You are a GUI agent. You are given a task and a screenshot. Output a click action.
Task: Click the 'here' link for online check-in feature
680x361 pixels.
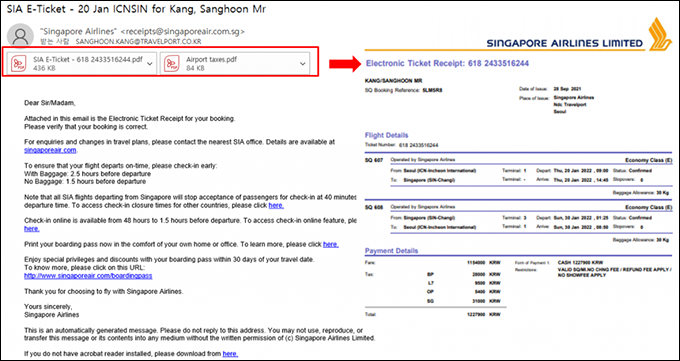32,229
